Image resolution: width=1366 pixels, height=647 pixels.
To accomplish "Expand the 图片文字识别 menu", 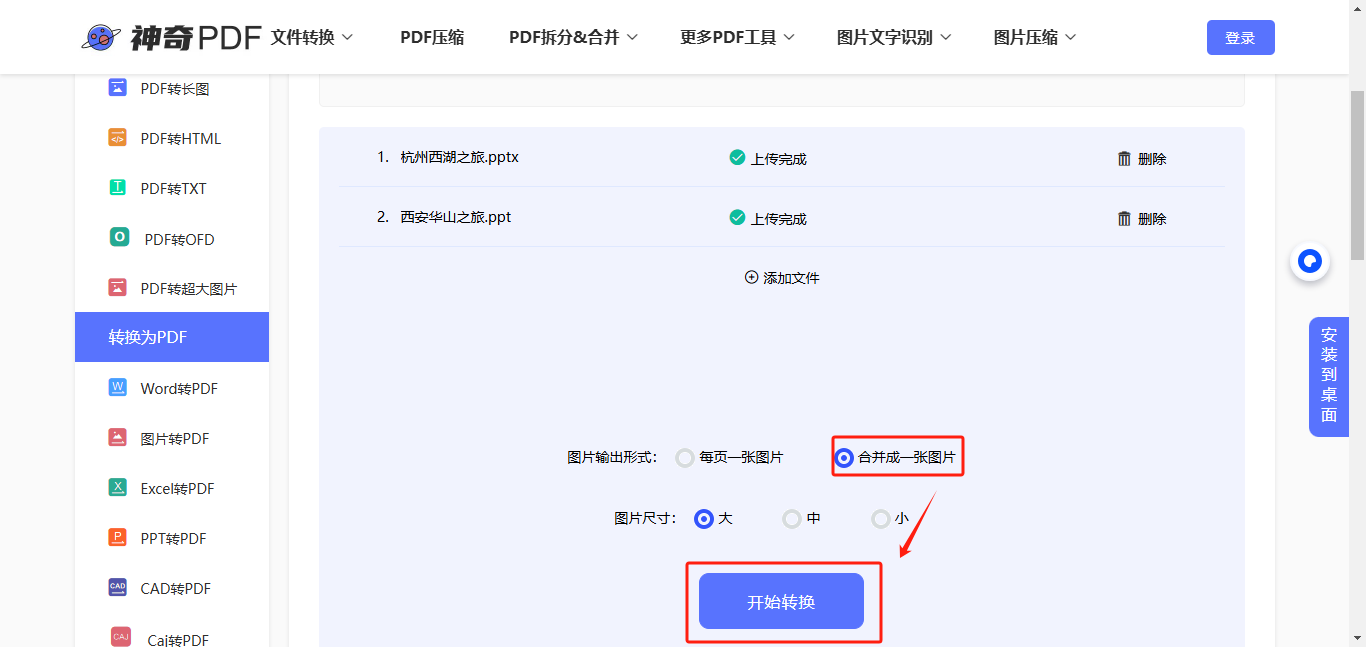I will click(893, 36).
